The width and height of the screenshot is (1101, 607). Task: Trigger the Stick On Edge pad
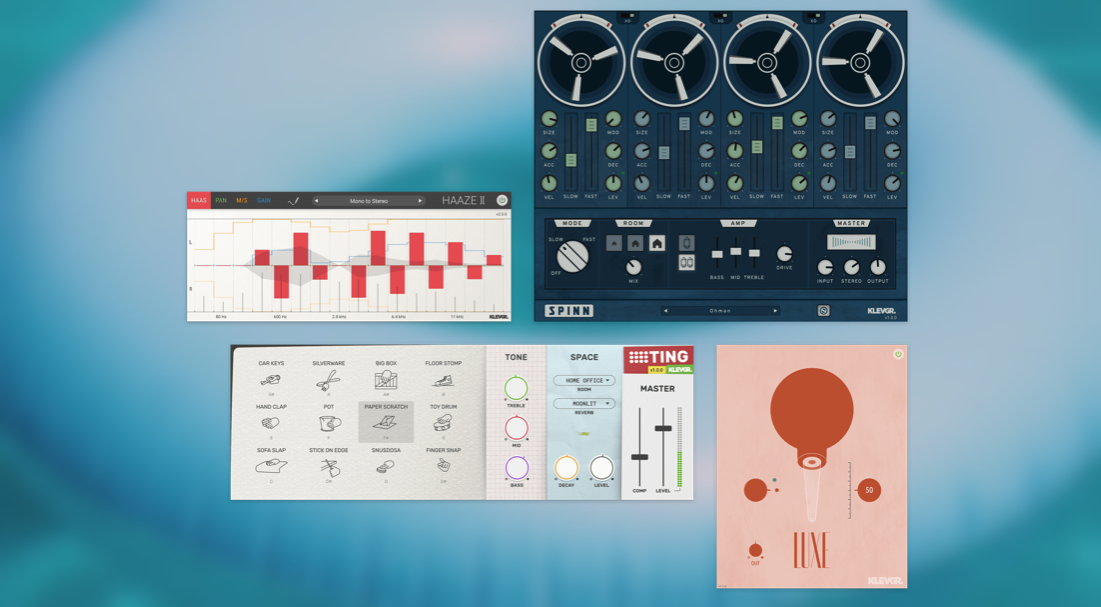[329, 466]
